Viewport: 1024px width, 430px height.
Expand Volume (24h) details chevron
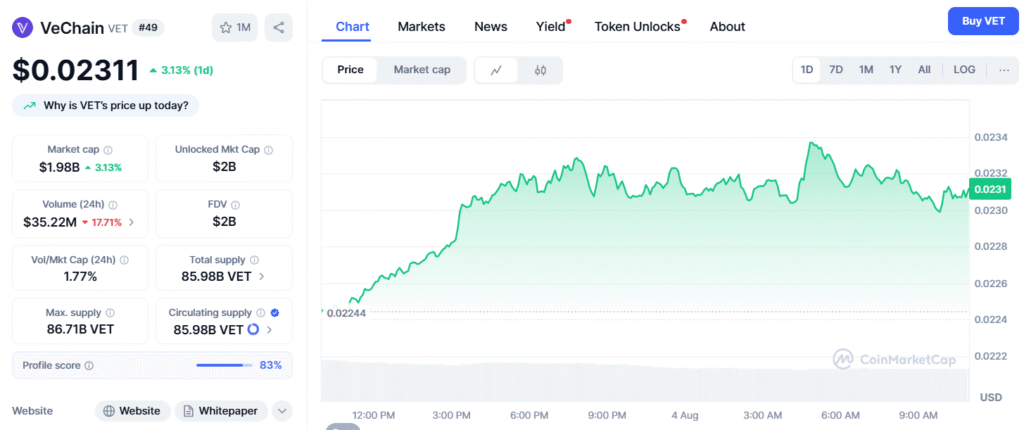tap(132, 222)
